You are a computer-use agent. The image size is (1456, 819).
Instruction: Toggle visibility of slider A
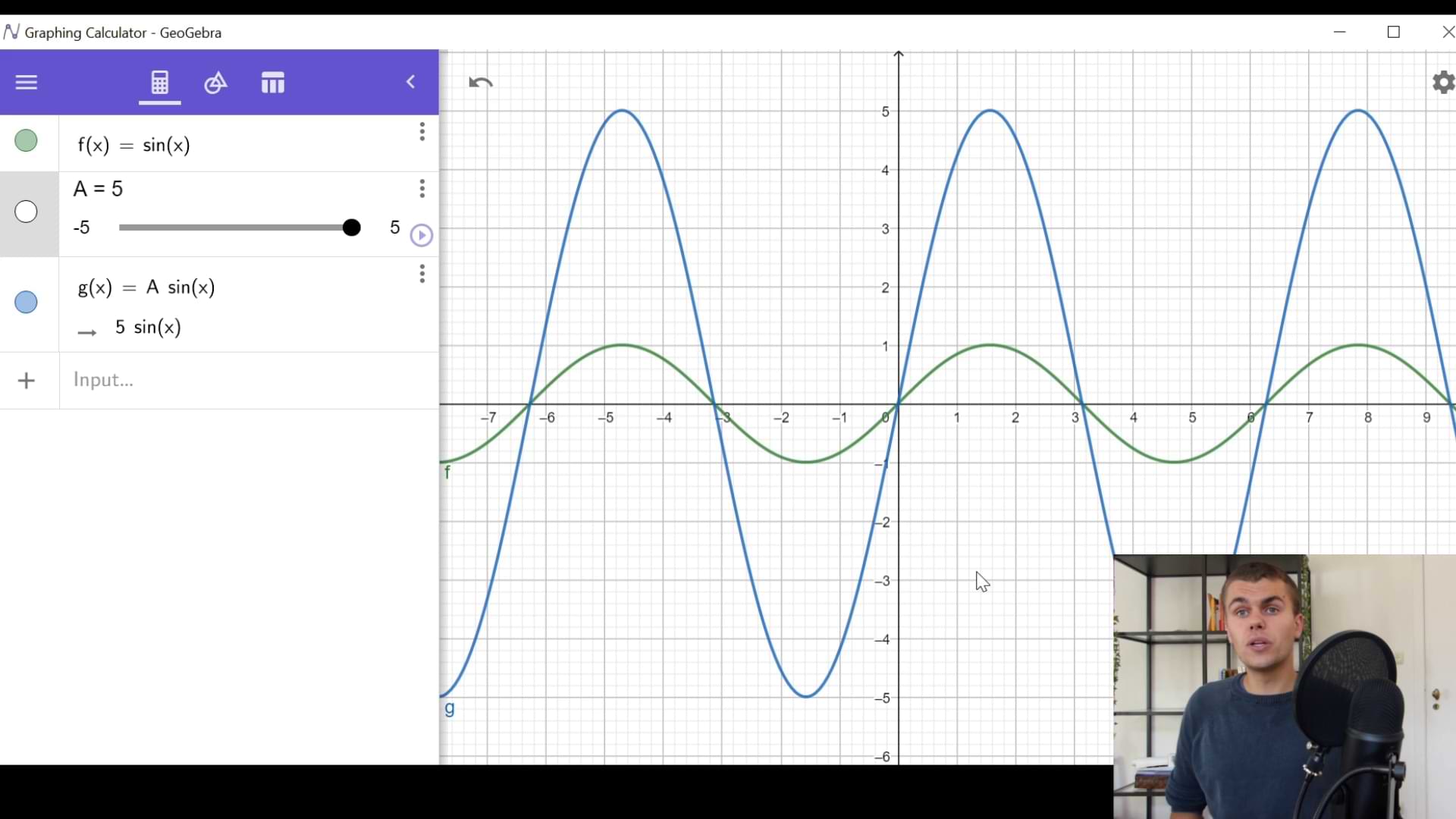coord(27,212)
